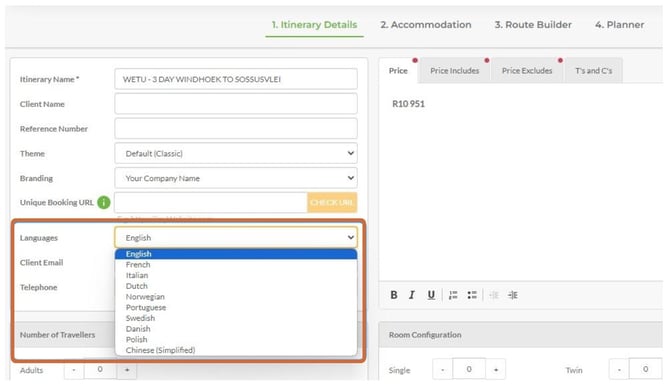The width and height of the screenshot is (670, 385).
Task: Select French in language list
Action: [236, 265]
